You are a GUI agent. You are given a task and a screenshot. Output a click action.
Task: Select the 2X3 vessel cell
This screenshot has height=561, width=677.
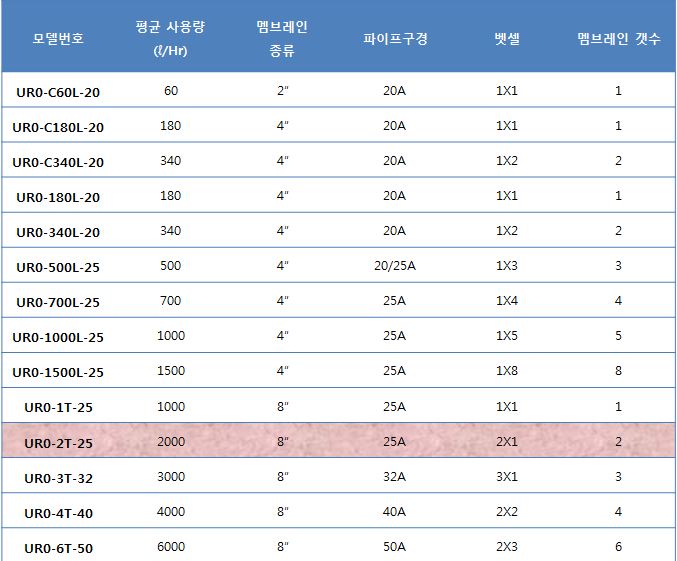[x=507, y=547]
